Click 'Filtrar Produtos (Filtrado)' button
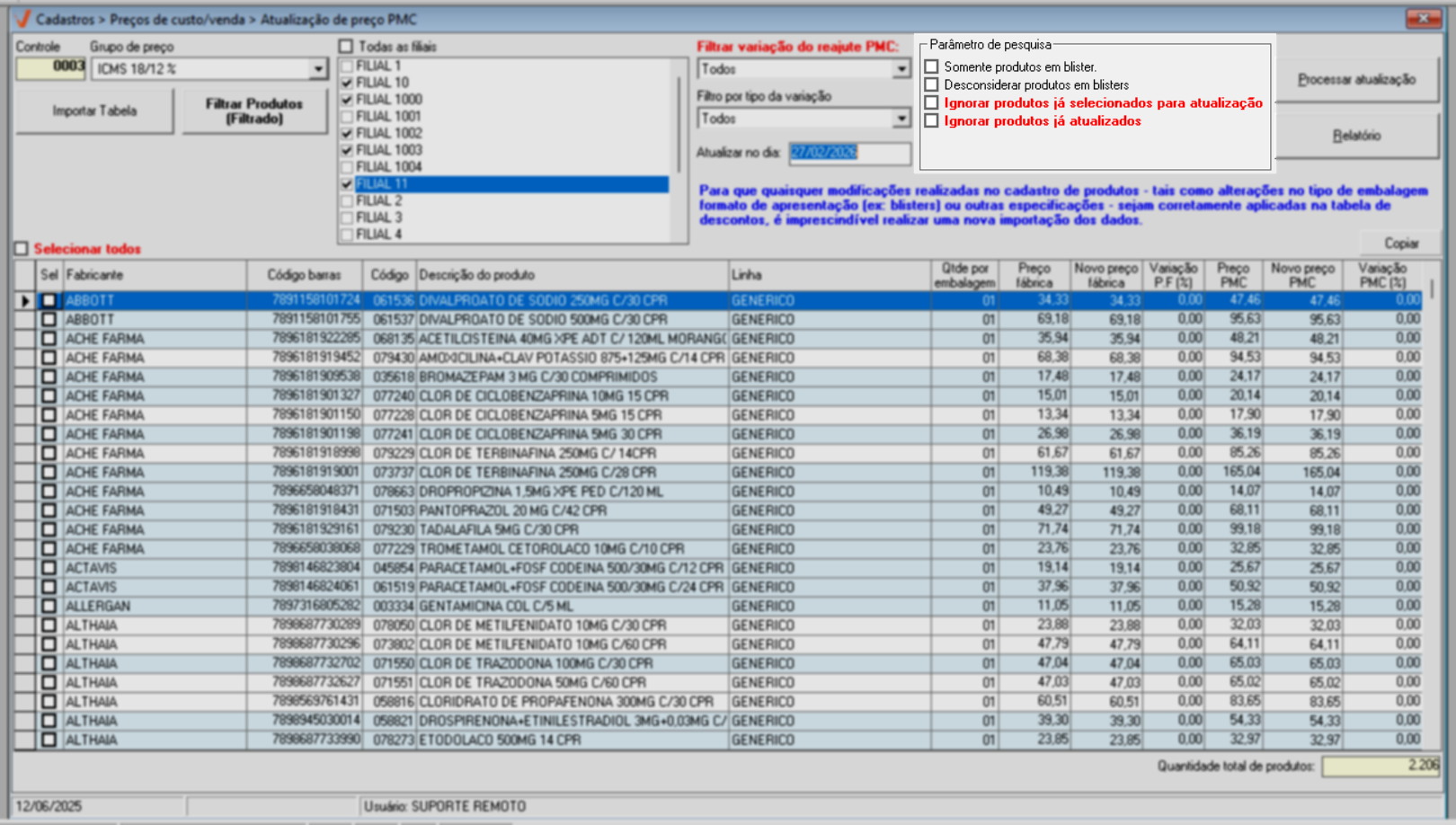This screenshot has height=825, width=1456. point(254,111)
